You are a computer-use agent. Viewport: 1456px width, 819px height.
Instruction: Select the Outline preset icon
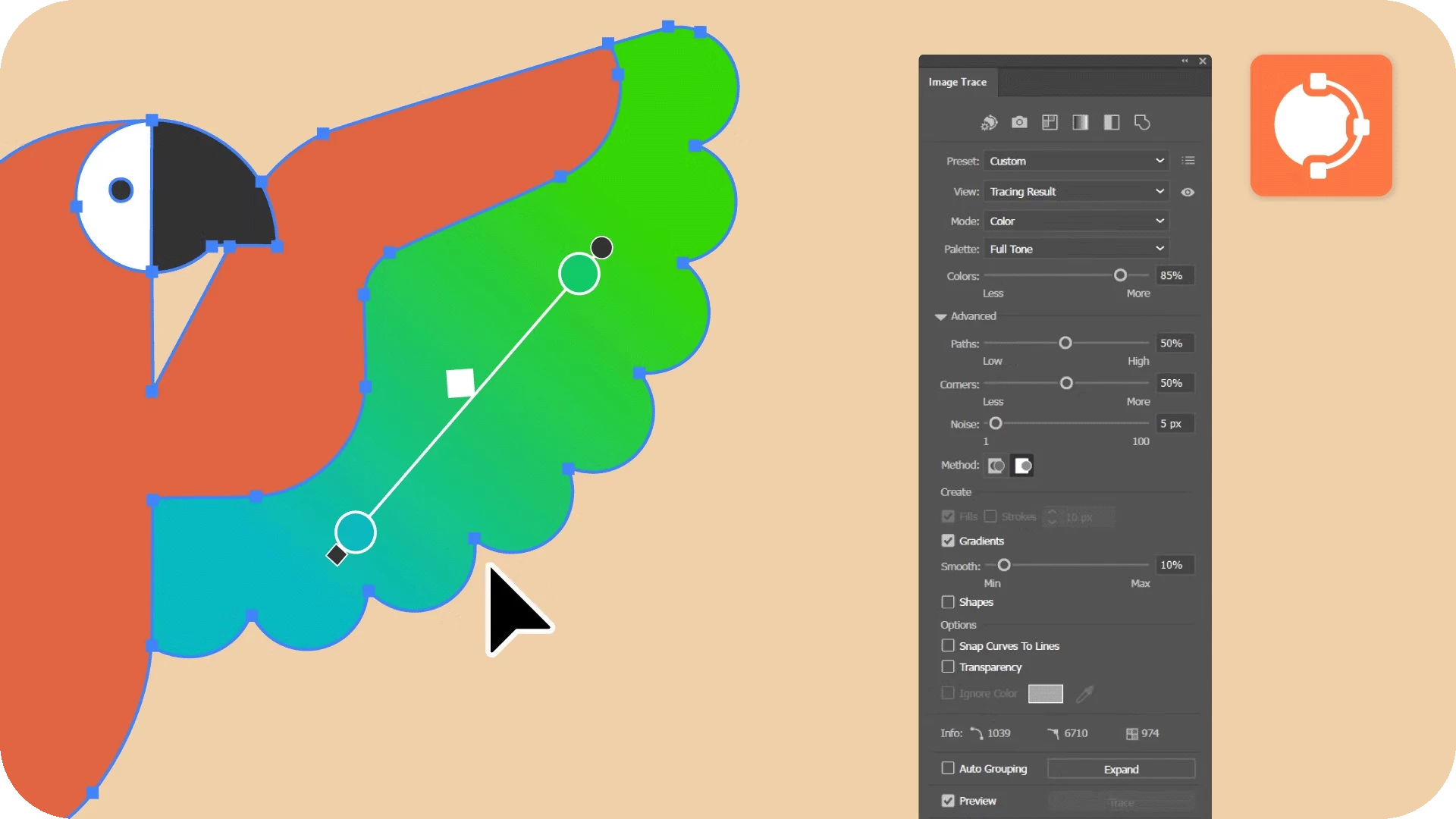click(1142, 122)
